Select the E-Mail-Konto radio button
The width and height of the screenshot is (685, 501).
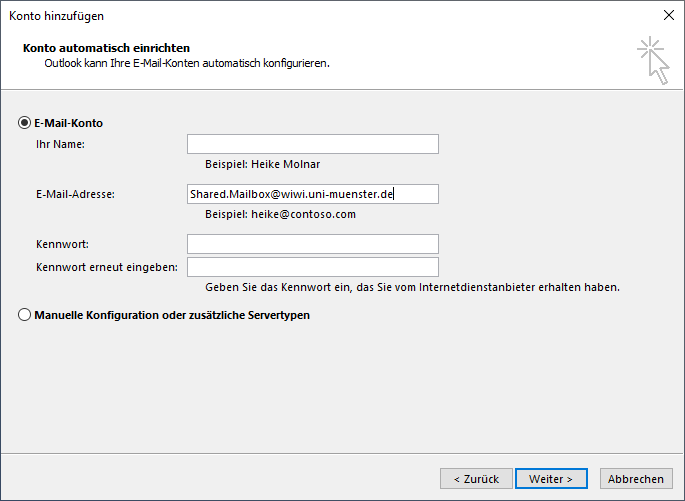(25, 123)
